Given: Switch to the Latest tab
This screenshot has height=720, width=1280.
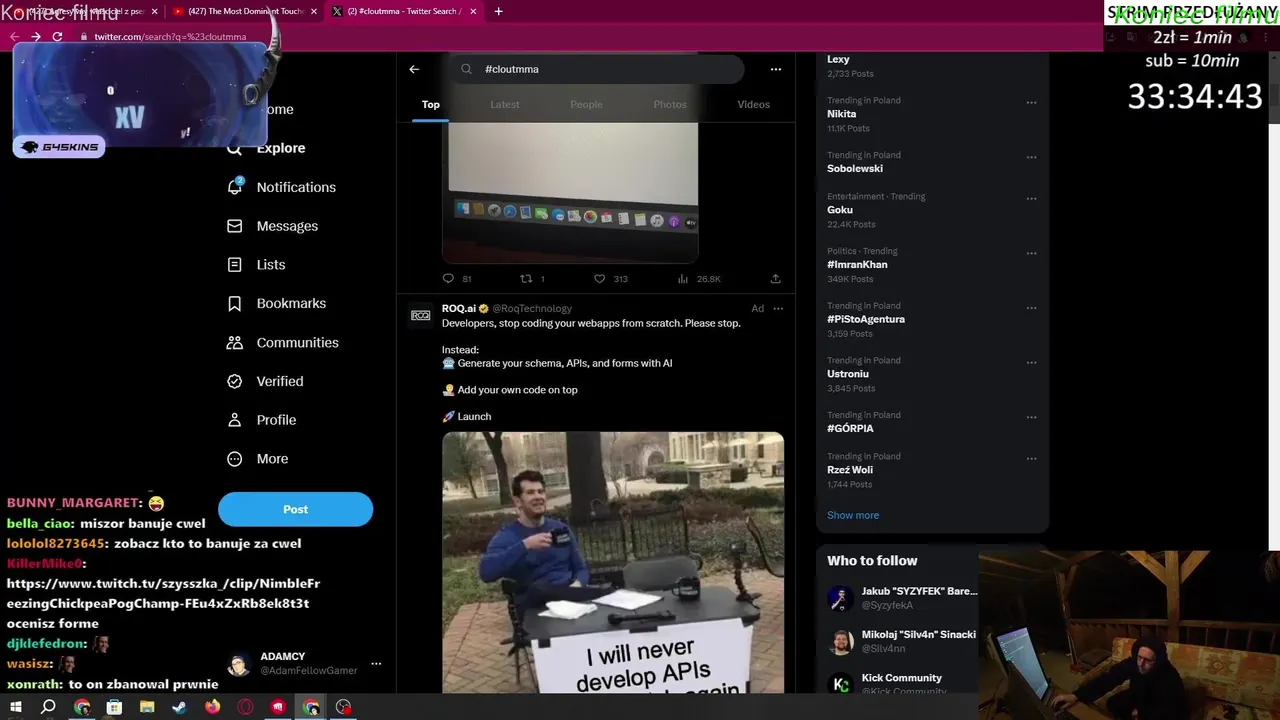Looking at the screenshot, I should tap(505, 104).
